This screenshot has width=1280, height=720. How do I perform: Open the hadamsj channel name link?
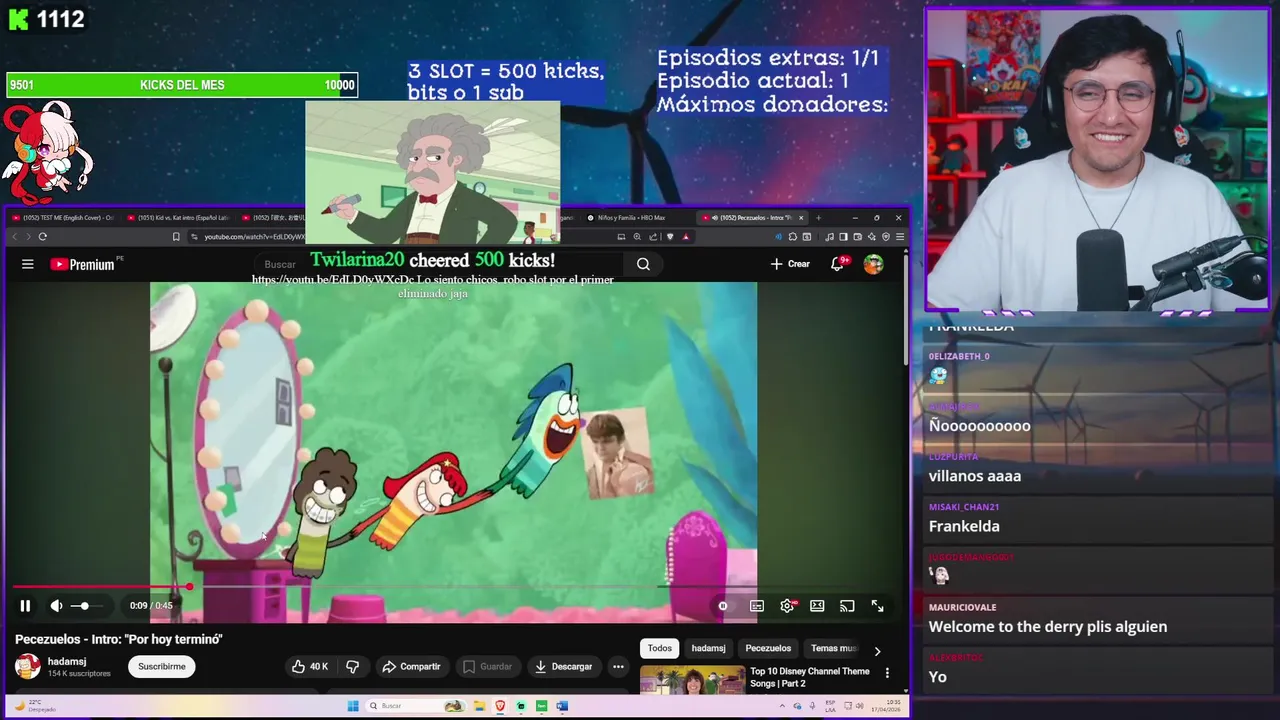click(x=67, y=661)
